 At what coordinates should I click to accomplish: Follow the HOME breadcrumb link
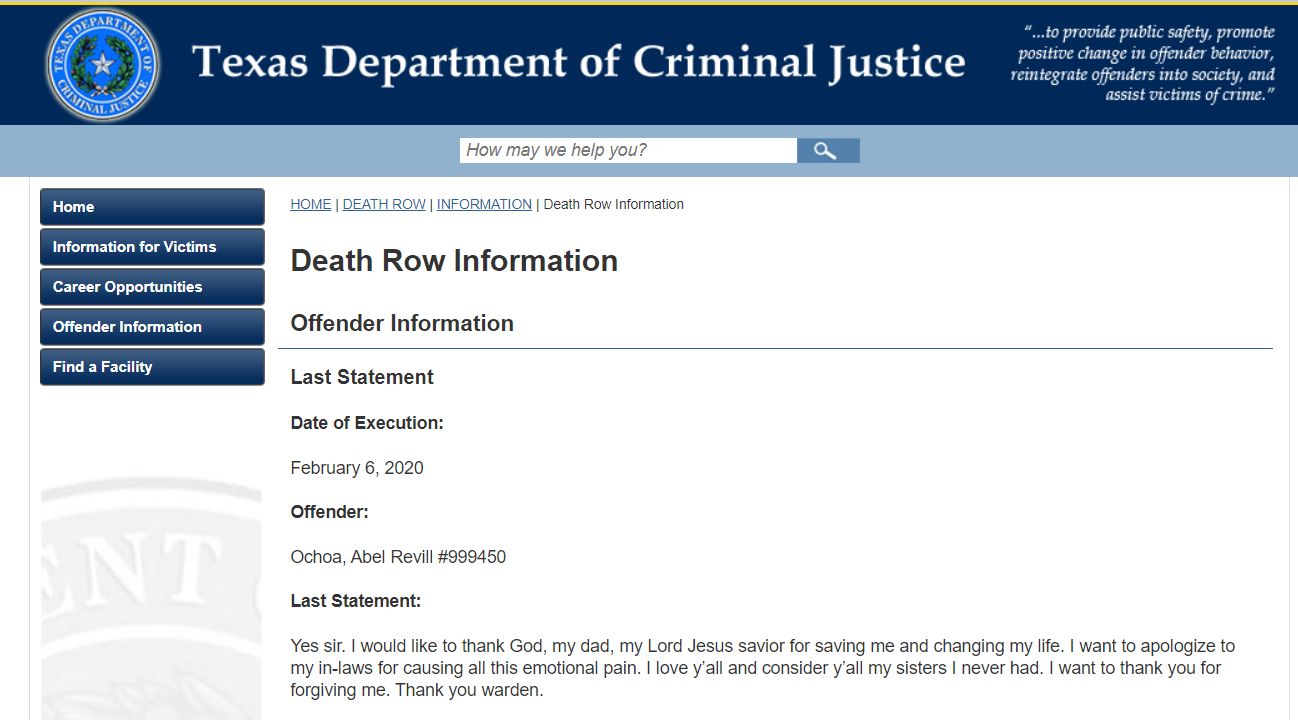click(x=310, y=204)
